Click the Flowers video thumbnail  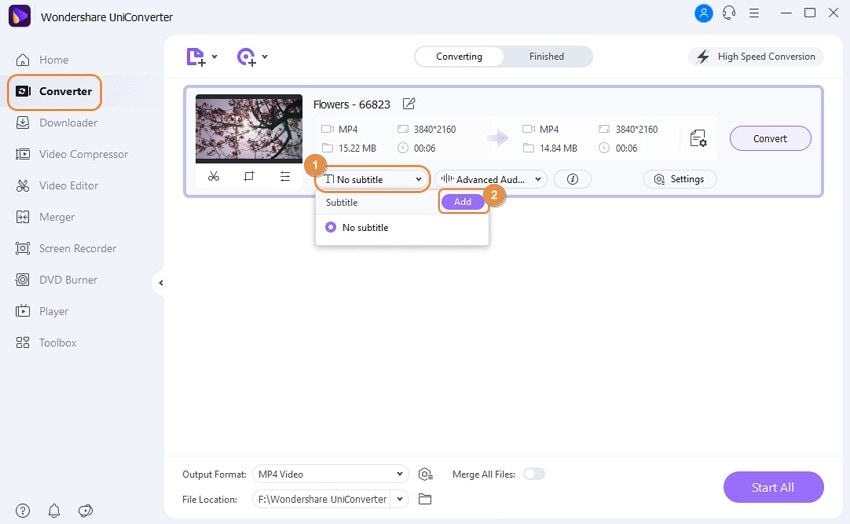249,128
